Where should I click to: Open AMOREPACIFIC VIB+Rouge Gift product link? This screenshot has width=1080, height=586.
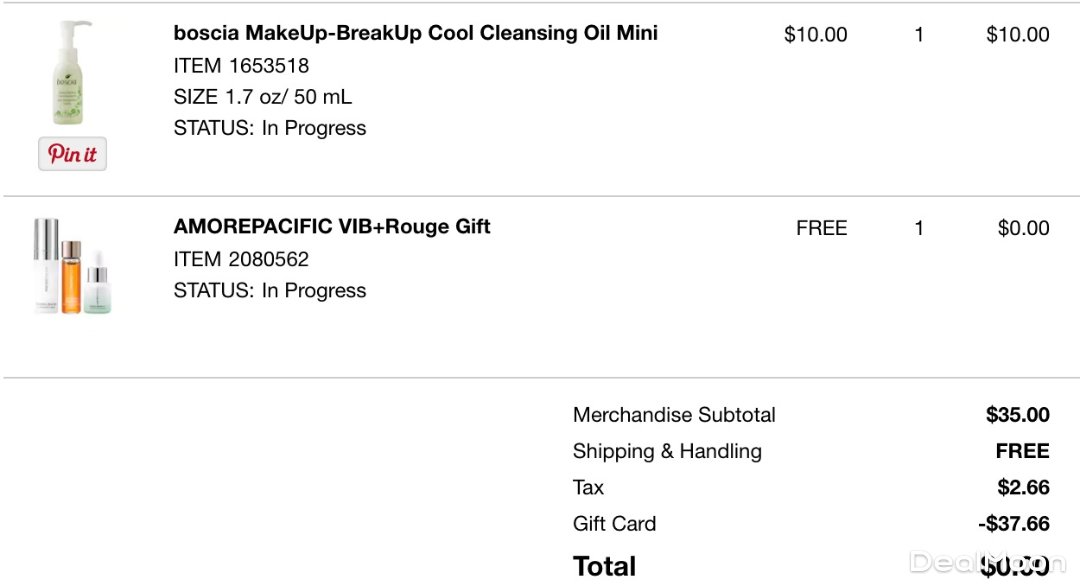pyautogui.click(x=332, y=227)
